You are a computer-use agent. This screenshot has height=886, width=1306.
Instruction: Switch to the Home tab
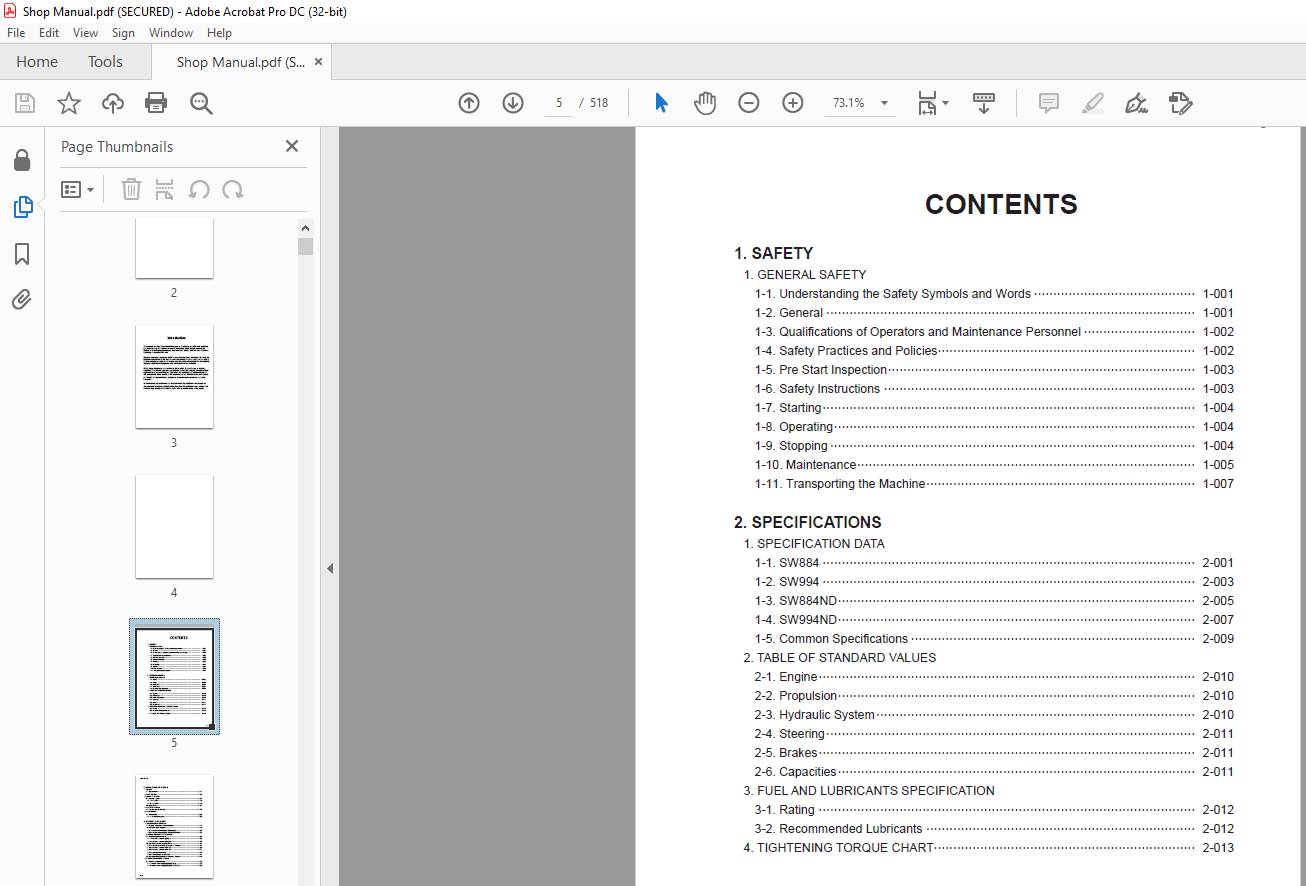(37, 62)
